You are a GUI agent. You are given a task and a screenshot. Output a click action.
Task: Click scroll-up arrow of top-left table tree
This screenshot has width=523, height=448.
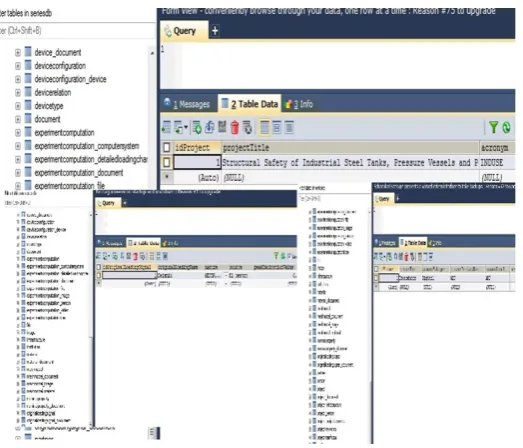[x=152, y=53]
